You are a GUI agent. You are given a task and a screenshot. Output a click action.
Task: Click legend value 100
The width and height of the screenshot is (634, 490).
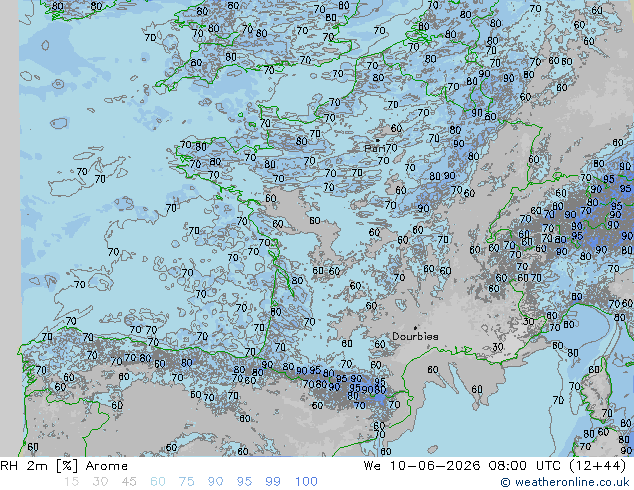coord(306,482)
